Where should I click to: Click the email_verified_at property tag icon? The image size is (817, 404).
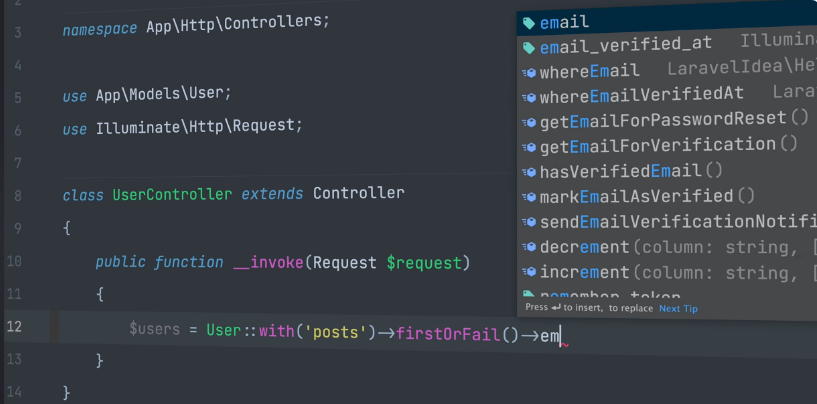click(x=528, y=48)
